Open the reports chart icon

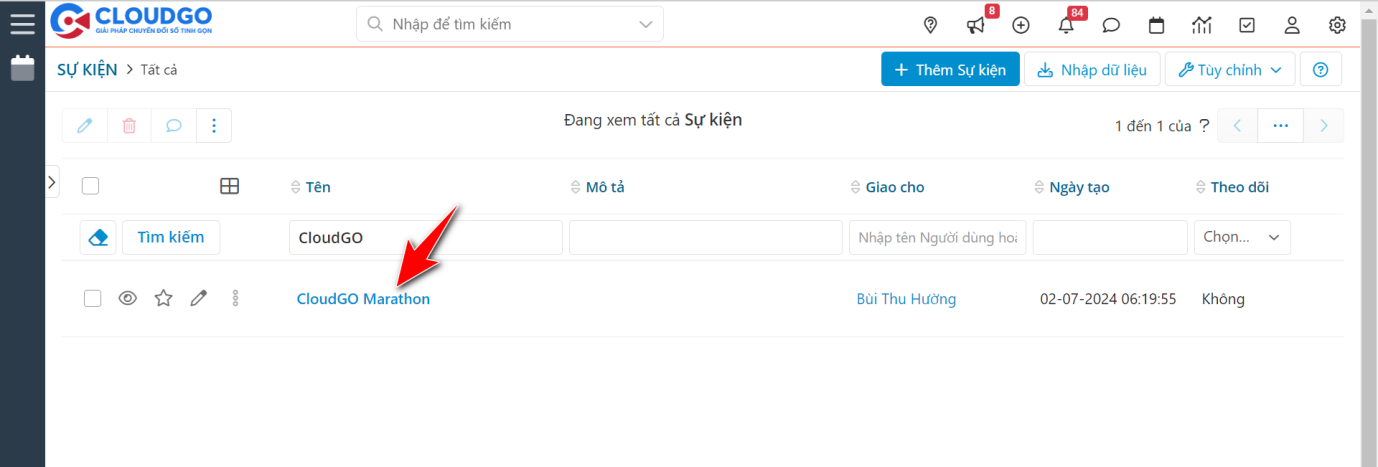pos(1202,25)
